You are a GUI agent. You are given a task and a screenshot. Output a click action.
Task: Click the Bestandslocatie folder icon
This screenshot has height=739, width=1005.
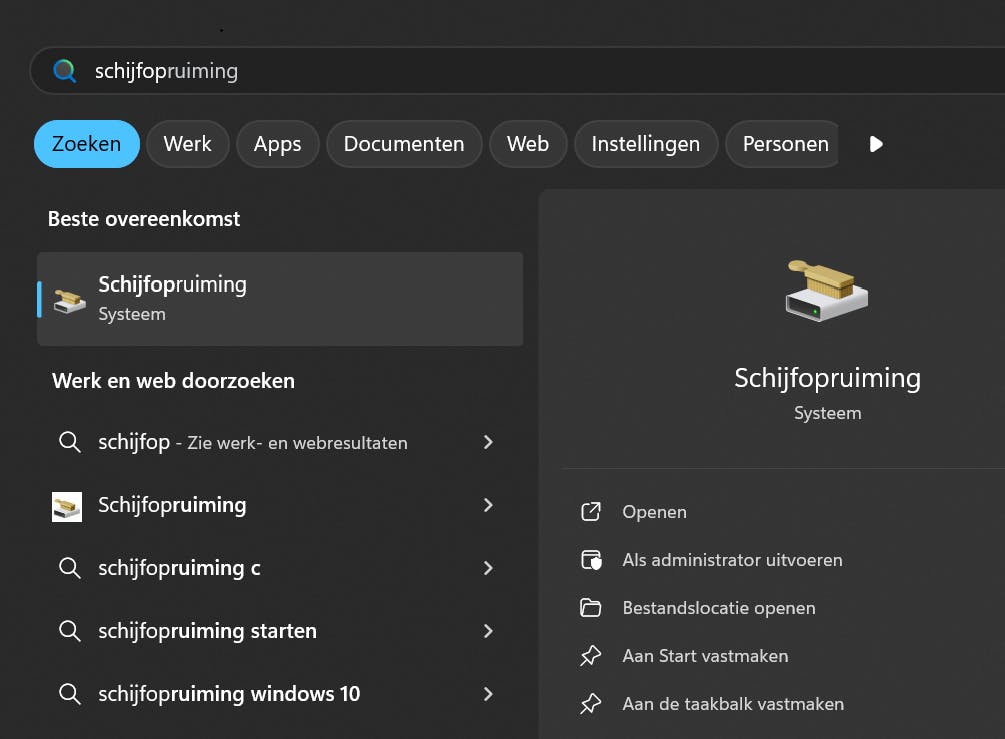[591, 608]
